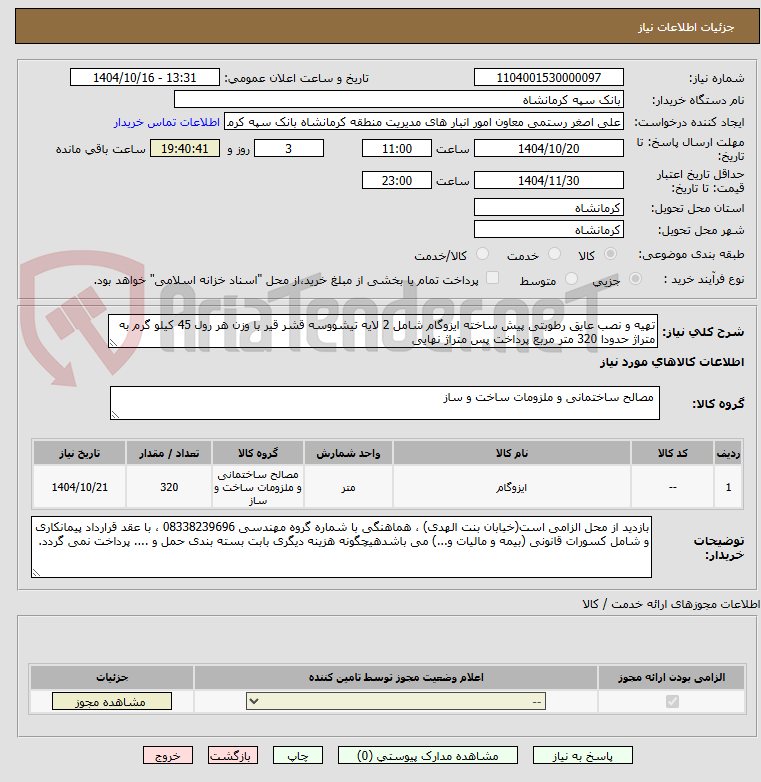Image resolution: width=761 pixels, height=782 pixels.
Task: Click the remaining time field 19:40:41
Action: click(x=185, y=149)
